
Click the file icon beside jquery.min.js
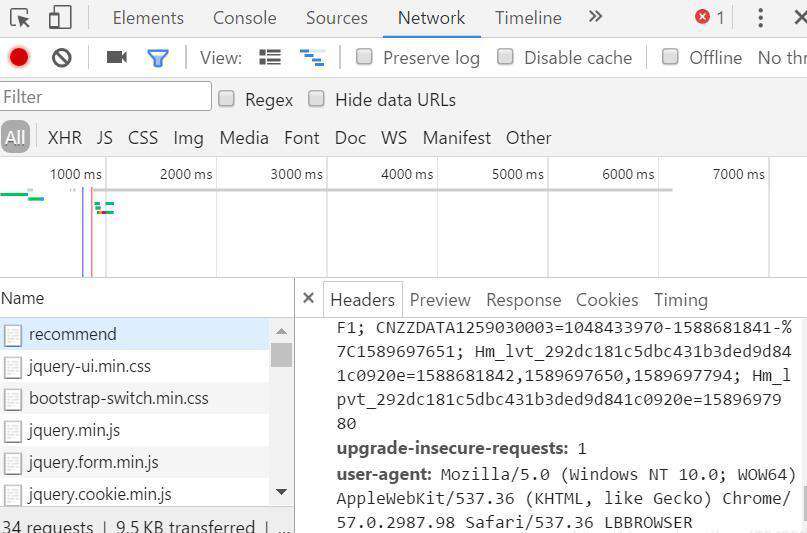12,431
